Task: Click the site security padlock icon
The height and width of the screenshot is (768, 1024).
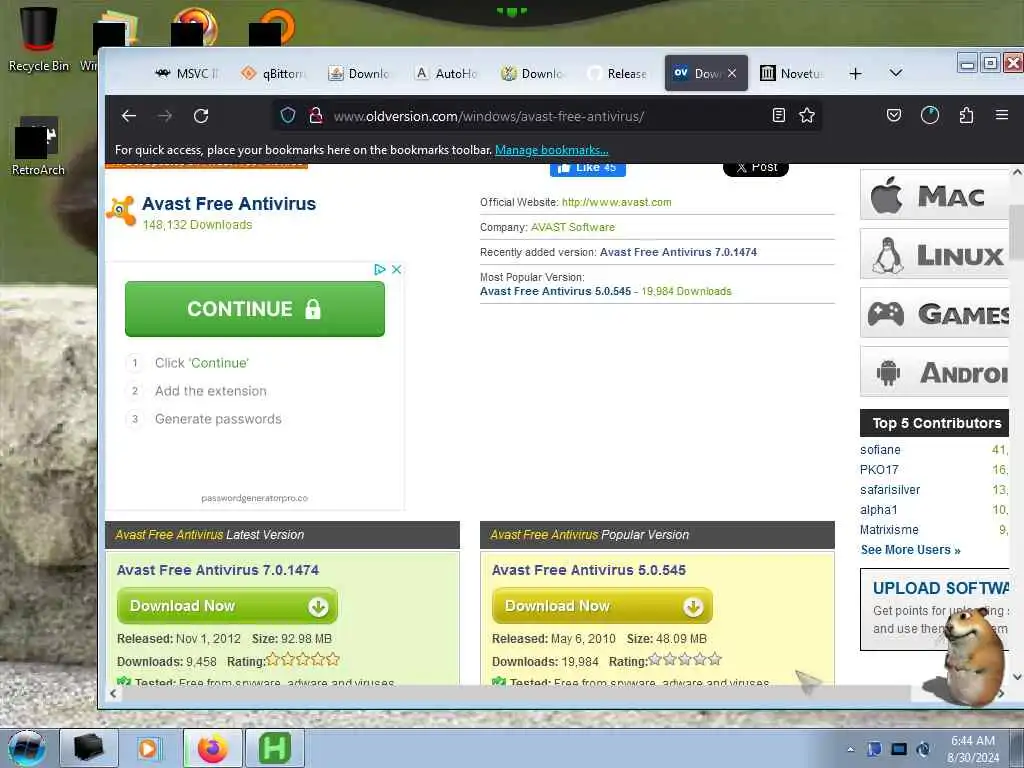Action: [316, 116]
